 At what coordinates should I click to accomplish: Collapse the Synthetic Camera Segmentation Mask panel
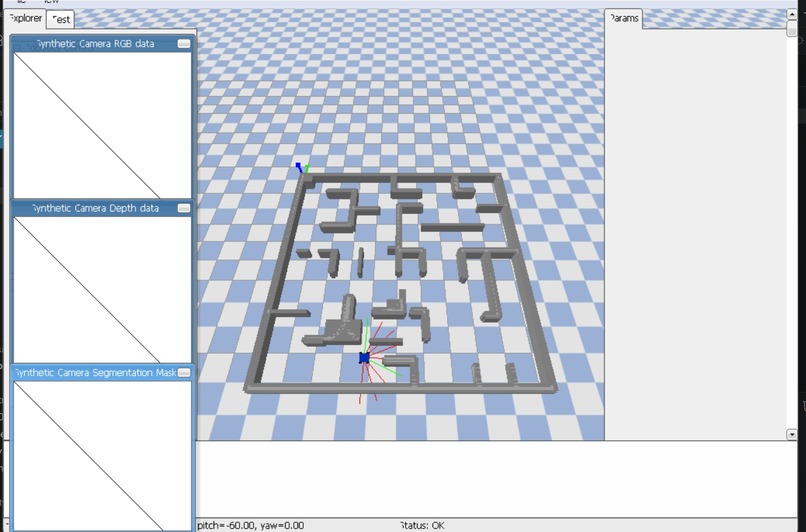184,373
